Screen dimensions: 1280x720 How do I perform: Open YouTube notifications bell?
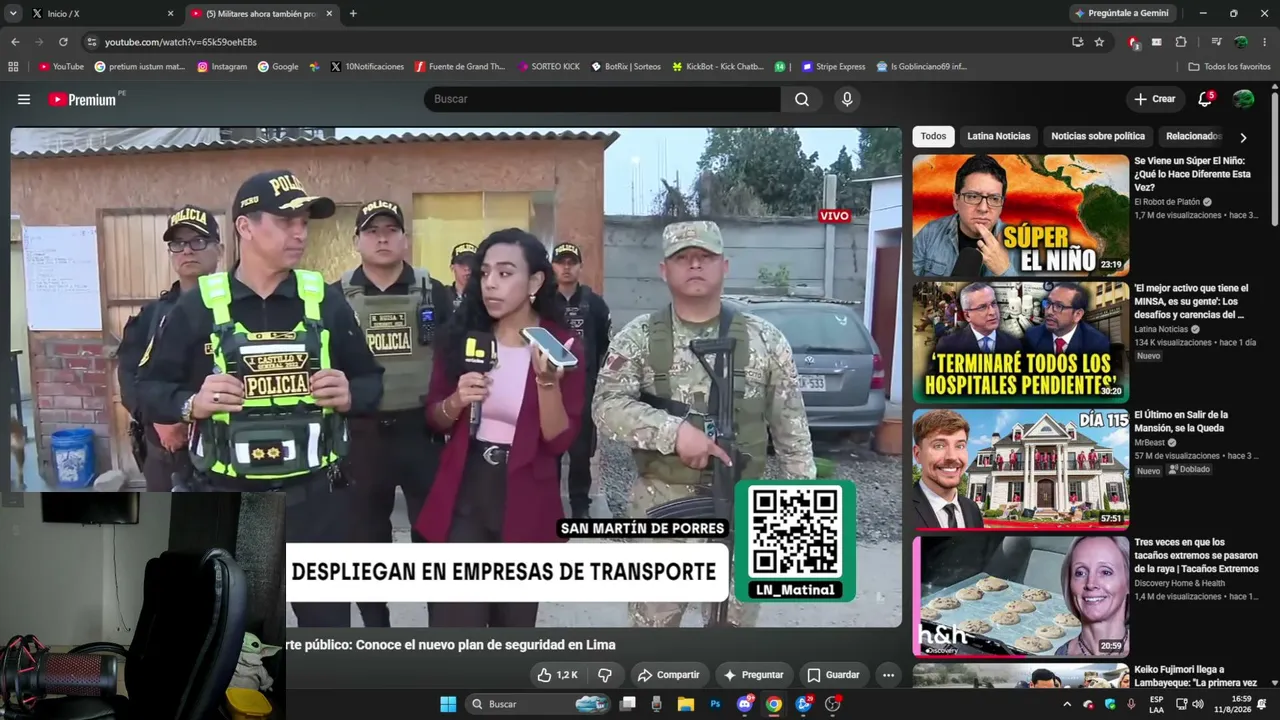point(1205,99)
